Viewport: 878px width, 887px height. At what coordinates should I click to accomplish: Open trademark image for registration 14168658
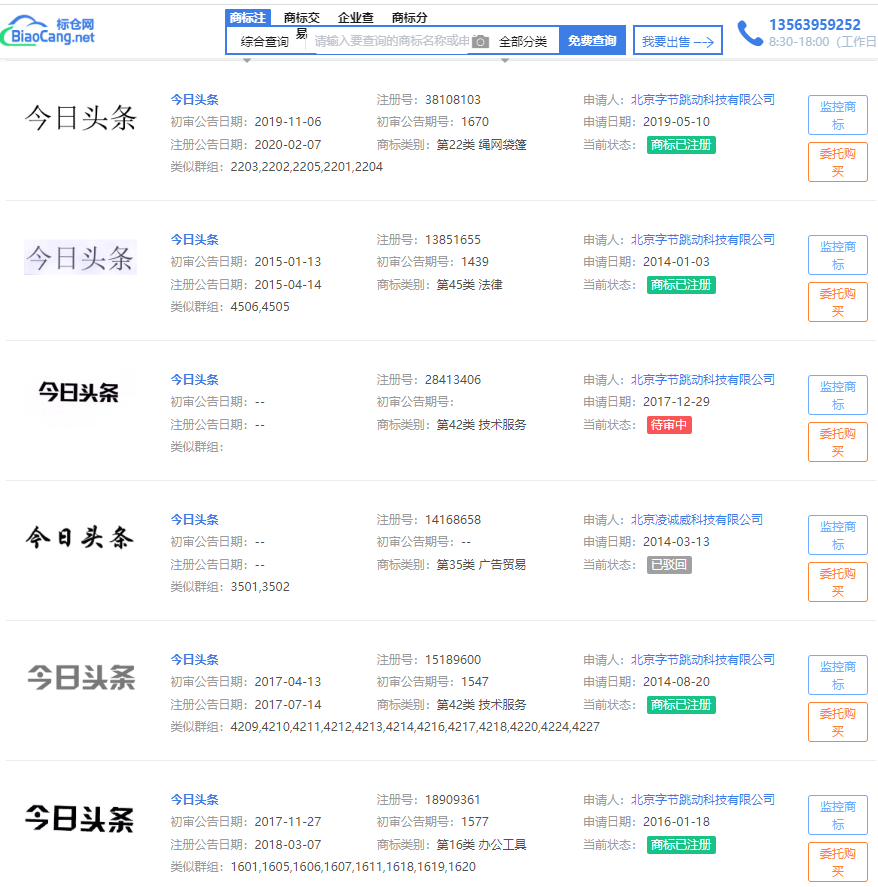[80, 537]
